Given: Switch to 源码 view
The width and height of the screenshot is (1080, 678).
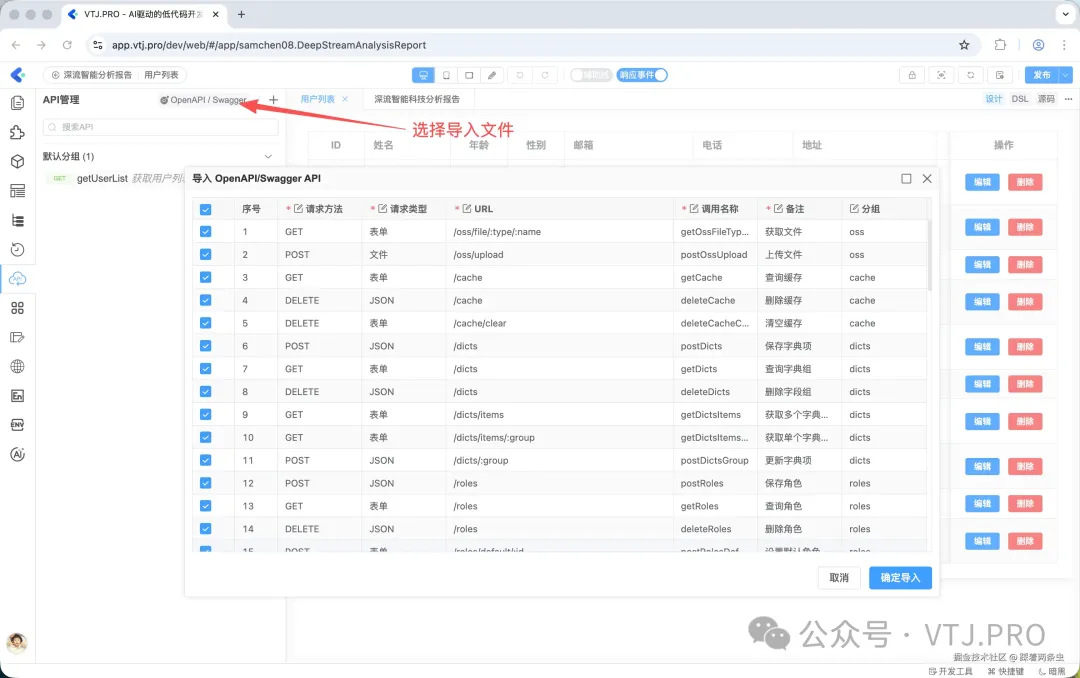Looking at the screenshot, I should (x=1046, y=99).
